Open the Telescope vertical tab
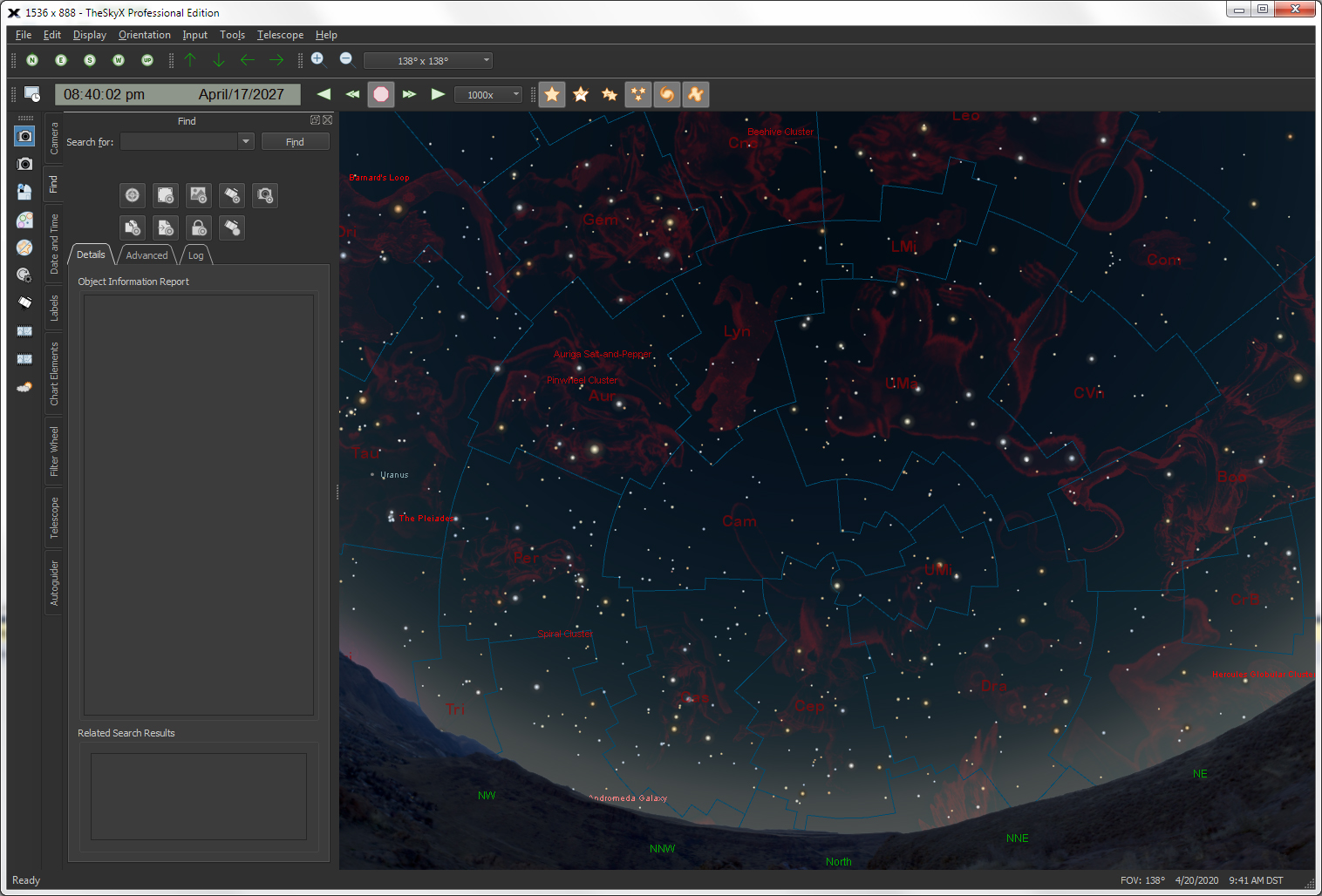The image size is (1322, 896). point(54,518)
